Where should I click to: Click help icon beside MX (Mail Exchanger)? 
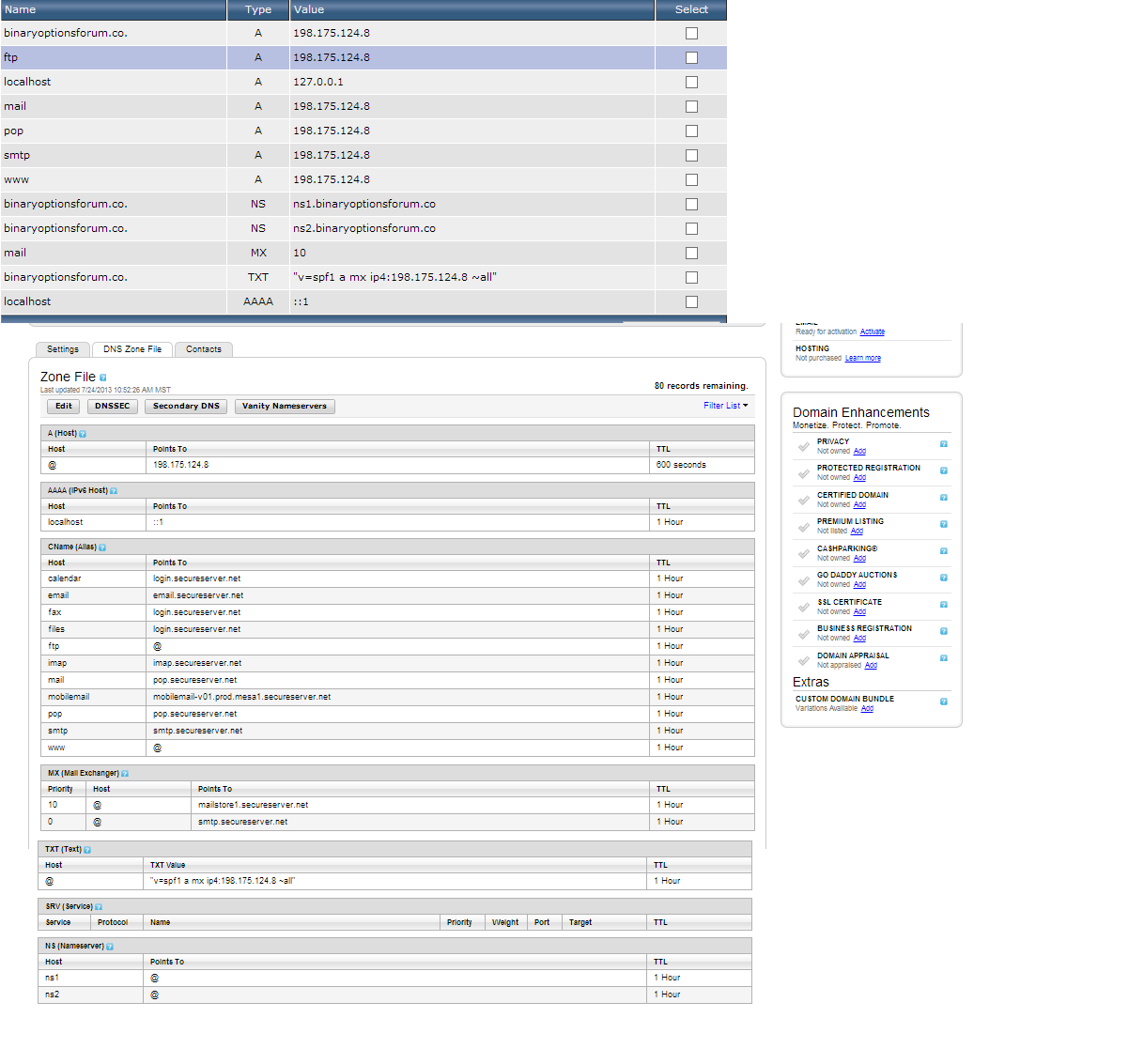coord(125,774)
